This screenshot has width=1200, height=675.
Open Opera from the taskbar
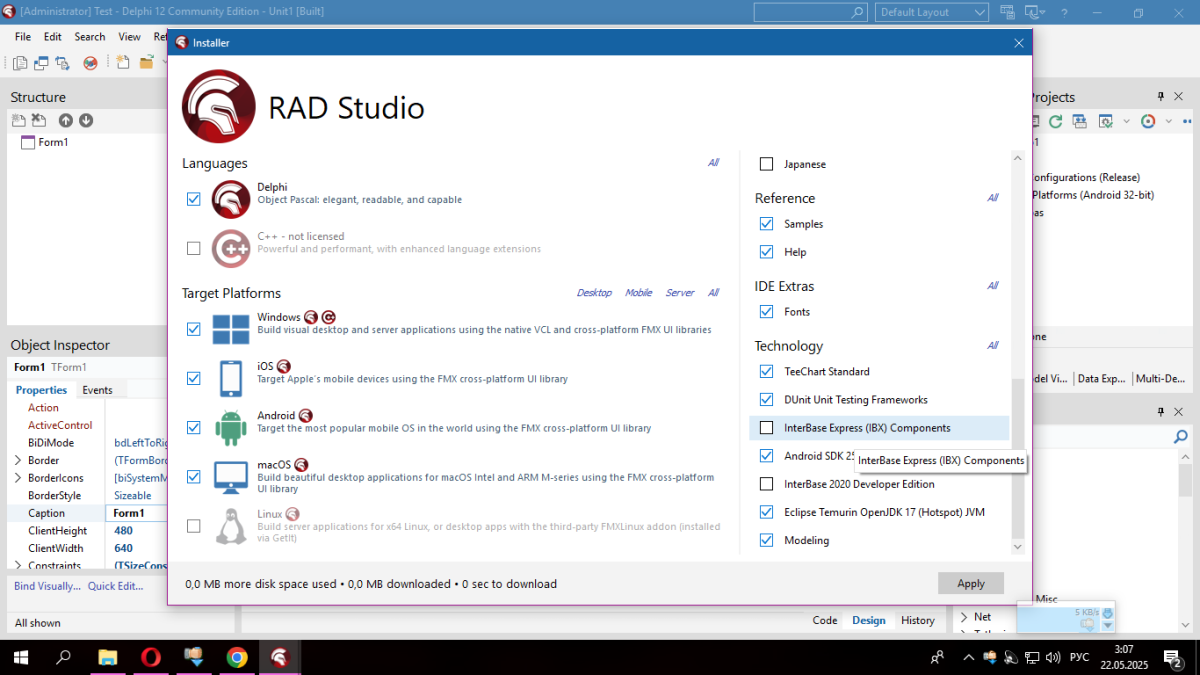coord(151,657)
